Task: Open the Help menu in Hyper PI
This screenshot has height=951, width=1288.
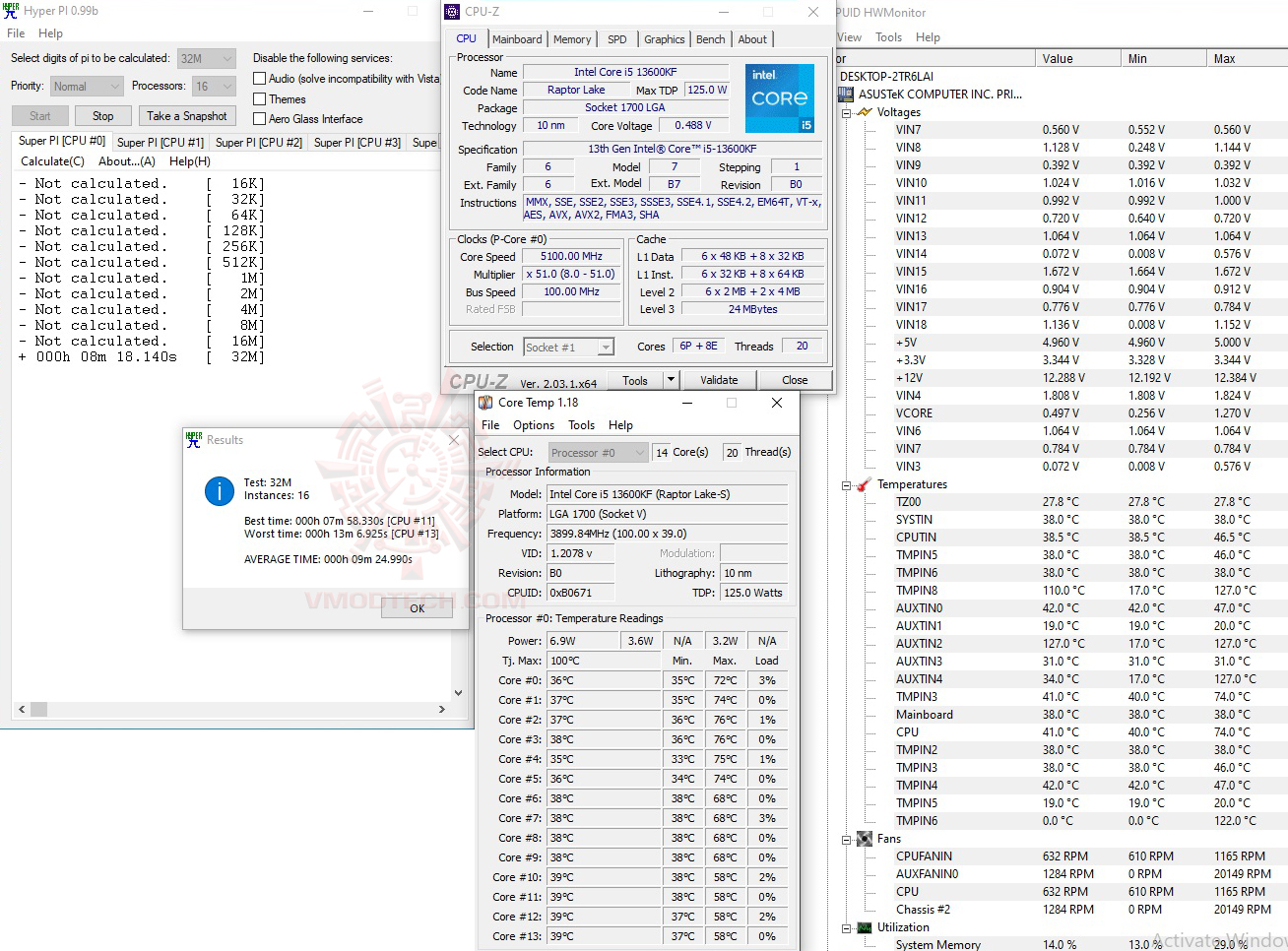Action: (50, 33)
